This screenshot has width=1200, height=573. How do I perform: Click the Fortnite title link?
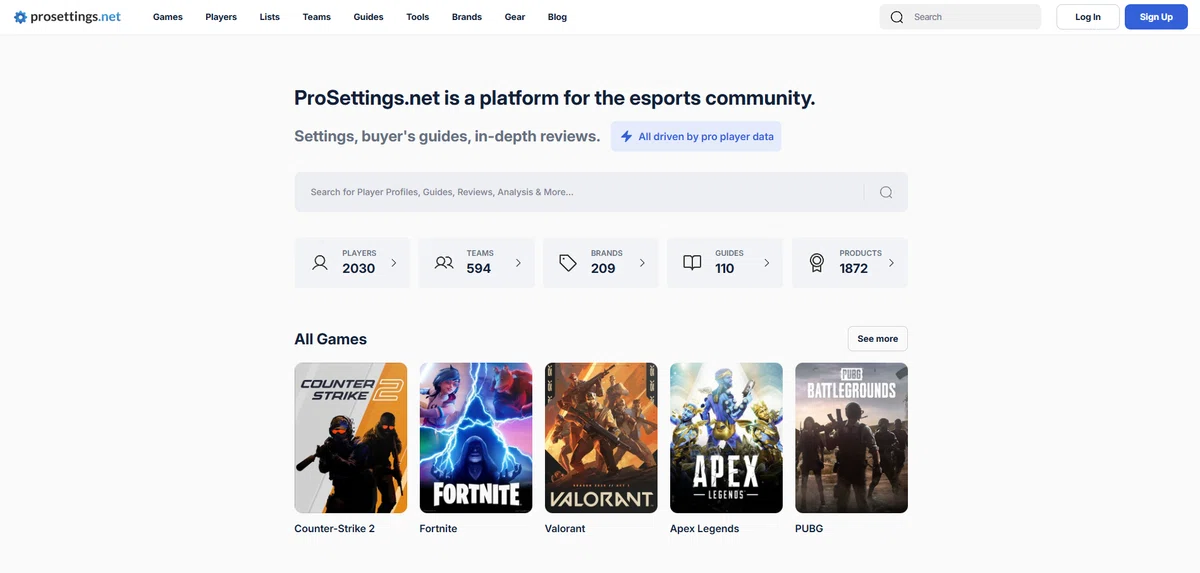pyautogui.click(x=438, y=528)
